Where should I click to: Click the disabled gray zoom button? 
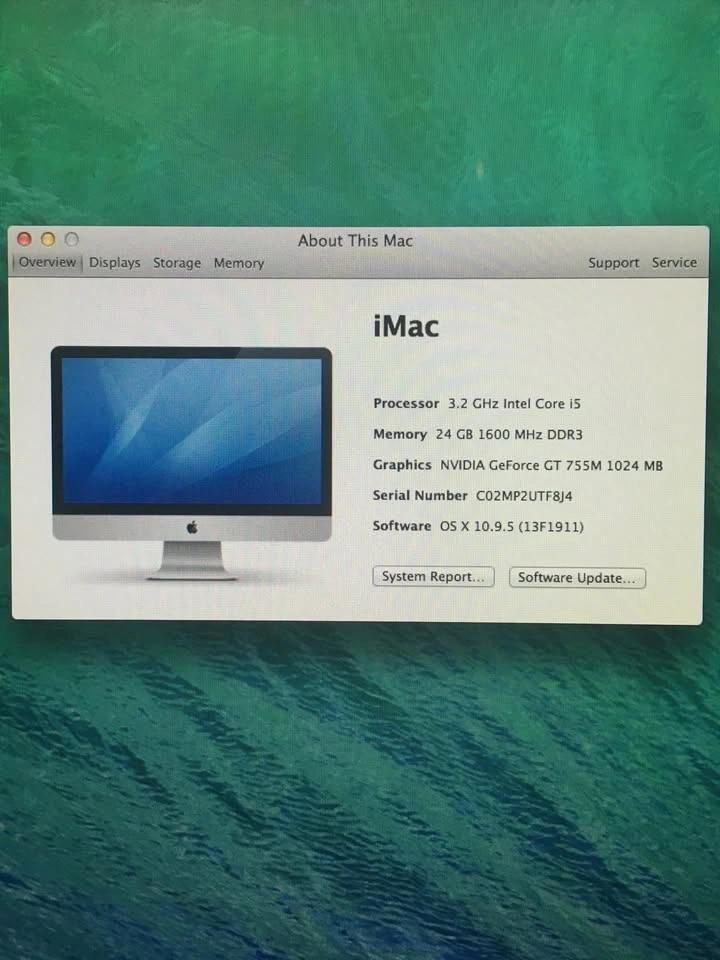click(x=72, y=239)
